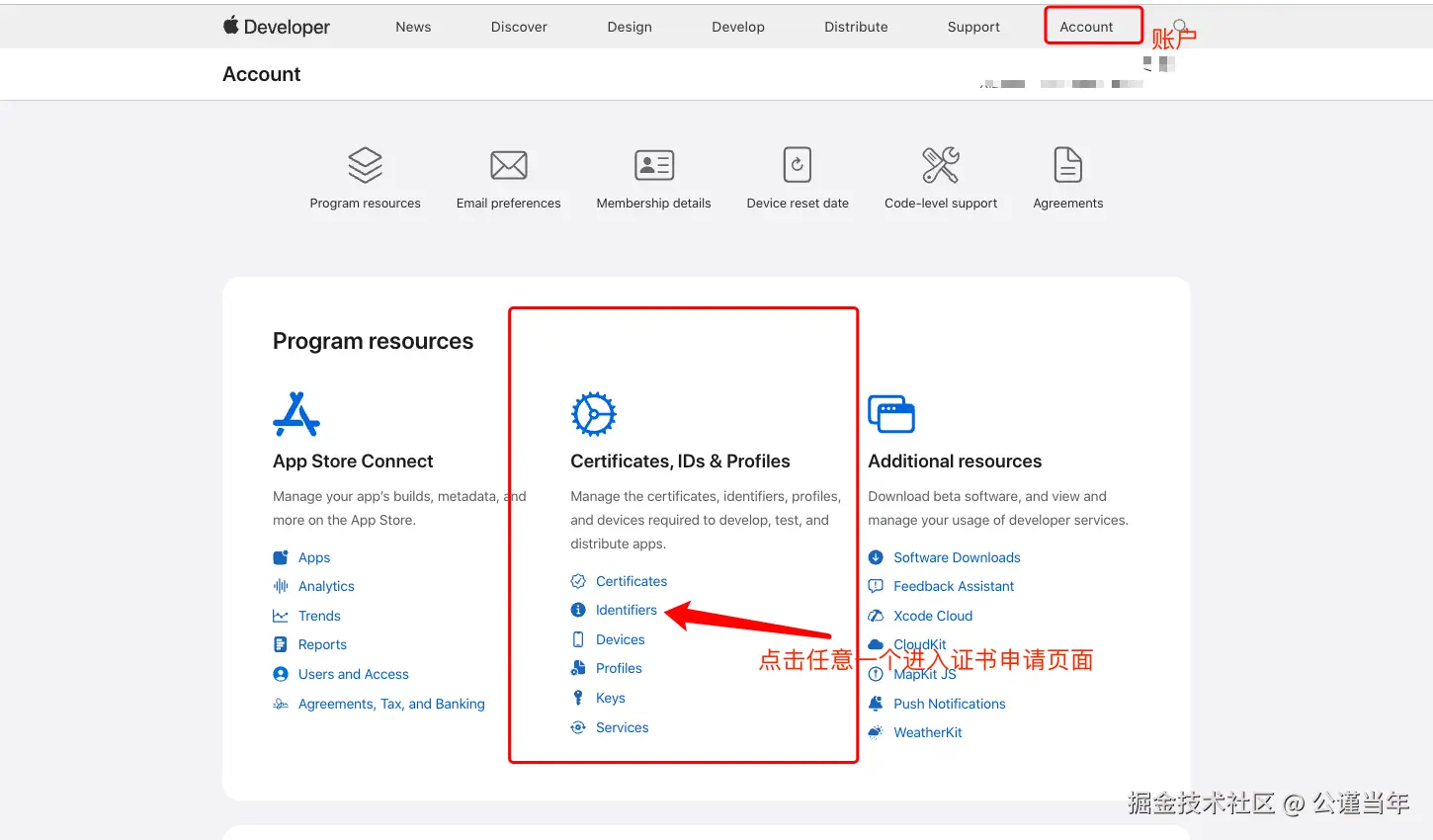Open the Support menu item
Image resolution: width=1433 pixels, height=840 pixels.
(x=973, y=27)
